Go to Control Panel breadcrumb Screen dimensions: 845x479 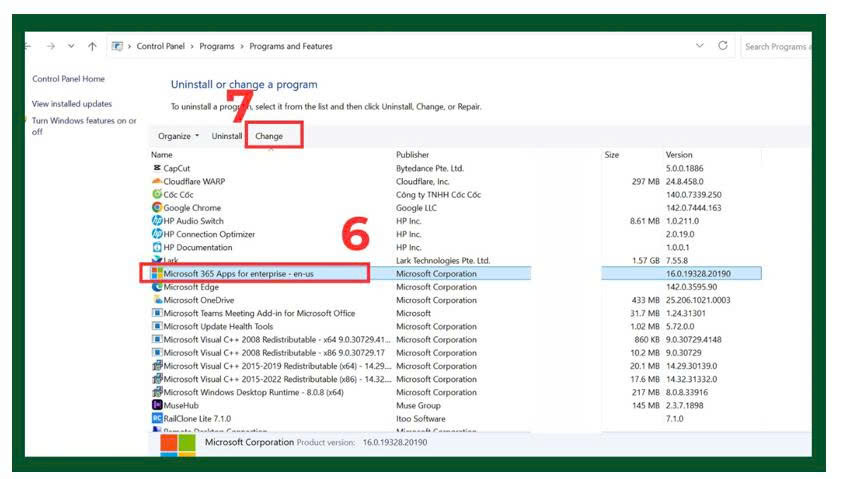point(161,46)
